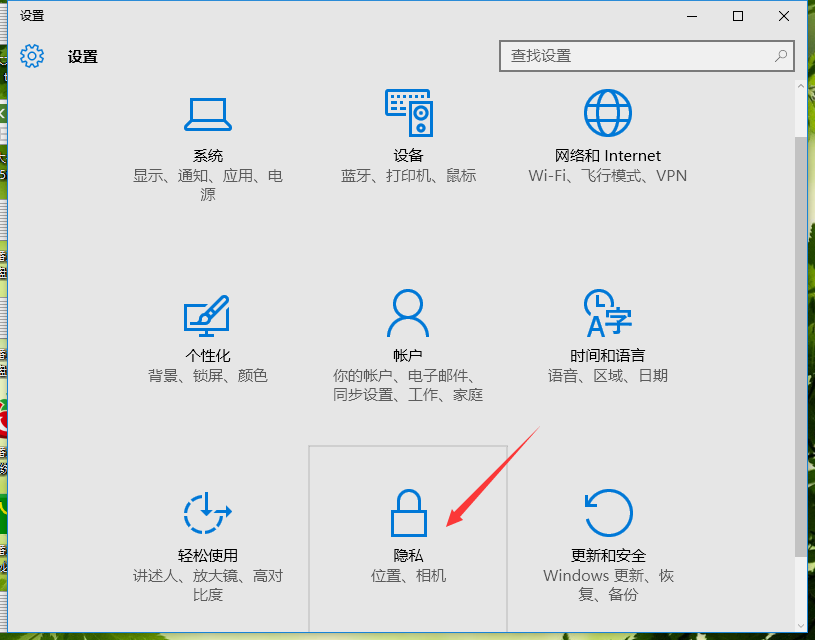Click description 语音、区域、日期
Viewport: 815px width, 640px height.
pos(608,375)
